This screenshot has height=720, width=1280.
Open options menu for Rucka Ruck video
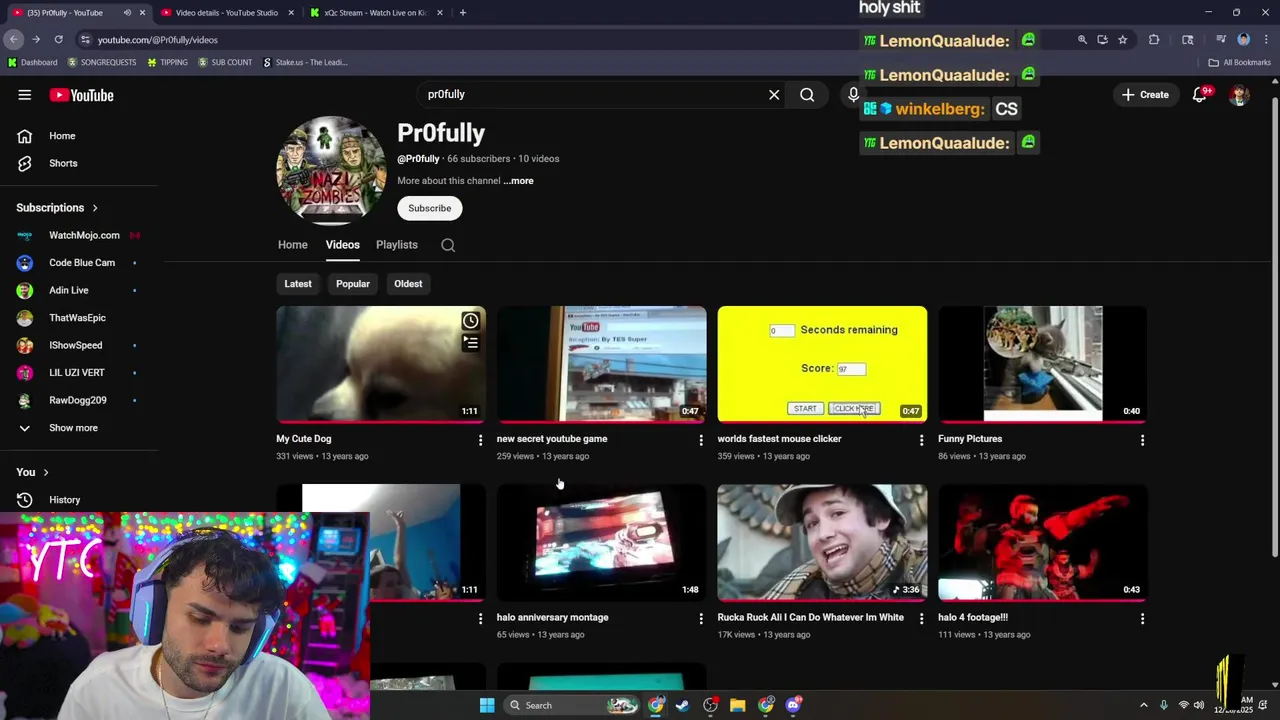[x=922, y=619]
